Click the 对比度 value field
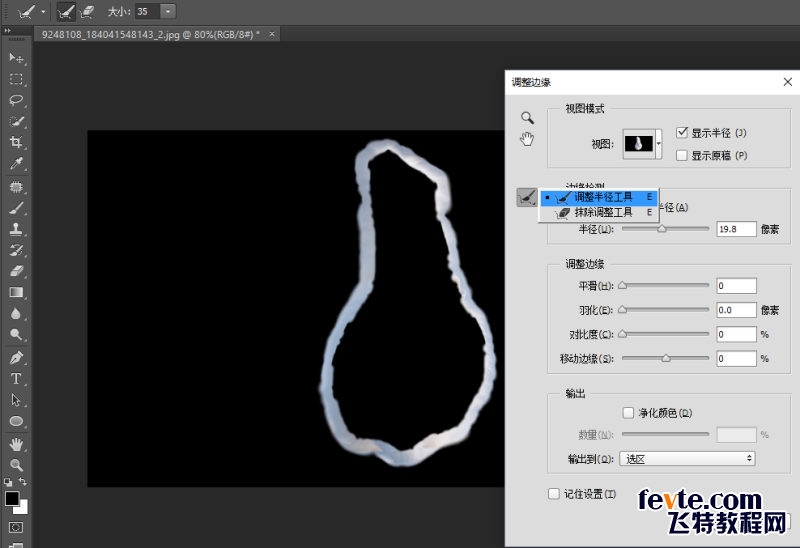The height and width of the screenshot is (548, 800). tap(736, 334)
